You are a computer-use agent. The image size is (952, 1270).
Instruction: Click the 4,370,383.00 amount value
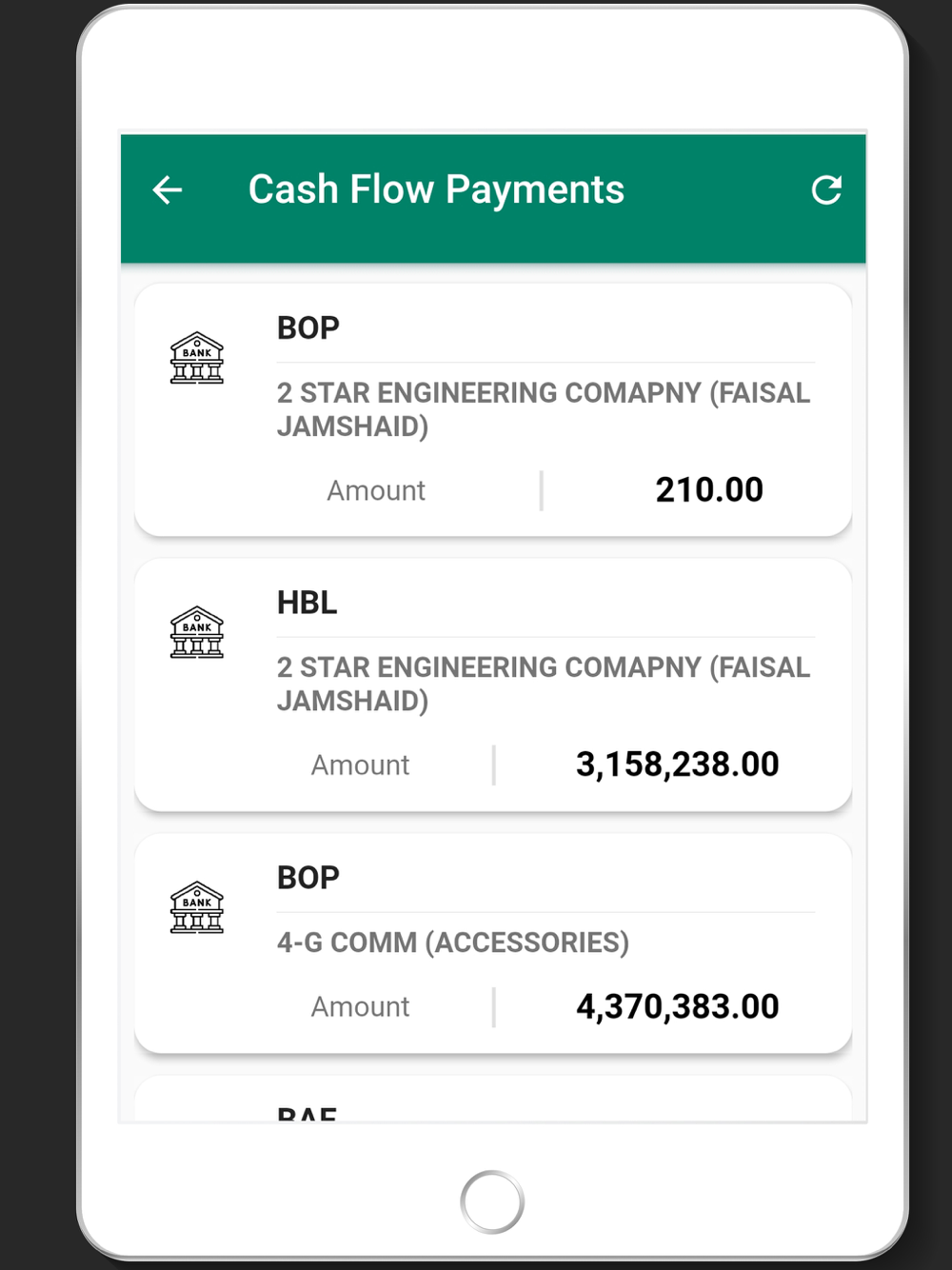coord(678,1006)
